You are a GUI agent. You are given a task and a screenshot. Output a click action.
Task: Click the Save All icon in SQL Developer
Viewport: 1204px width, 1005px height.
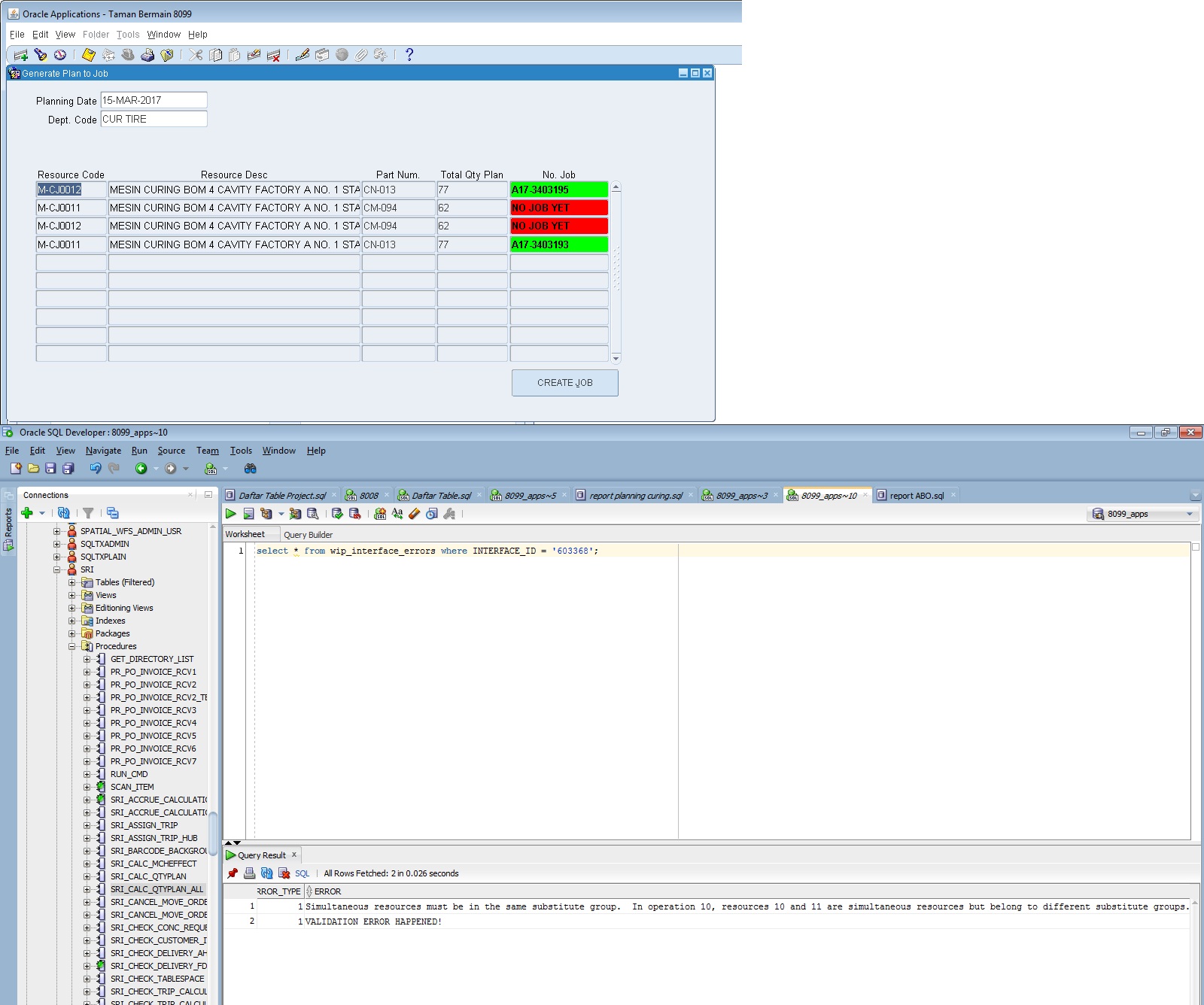pos(68,469)
